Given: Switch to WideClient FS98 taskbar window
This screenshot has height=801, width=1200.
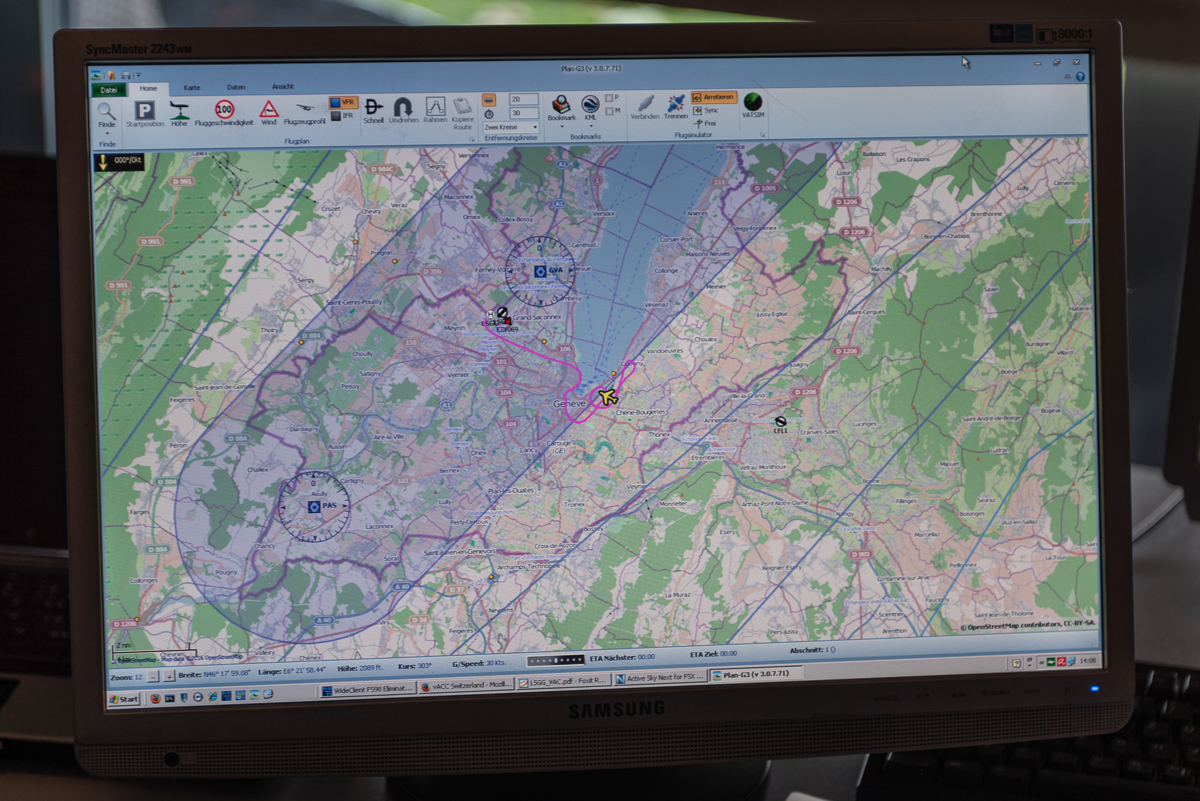Looking at the screenshot, I should coord(367,690).
